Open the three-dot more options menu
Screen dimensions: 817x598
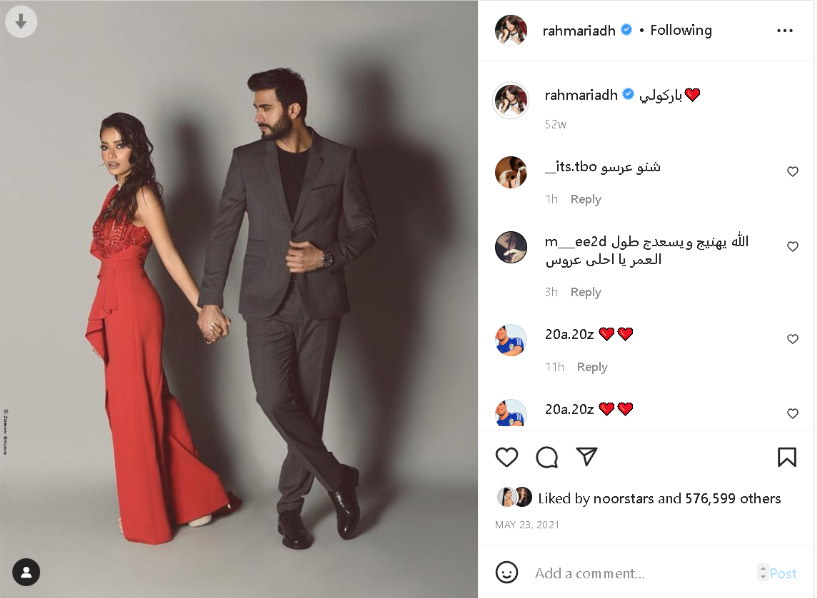coord(784,31)
